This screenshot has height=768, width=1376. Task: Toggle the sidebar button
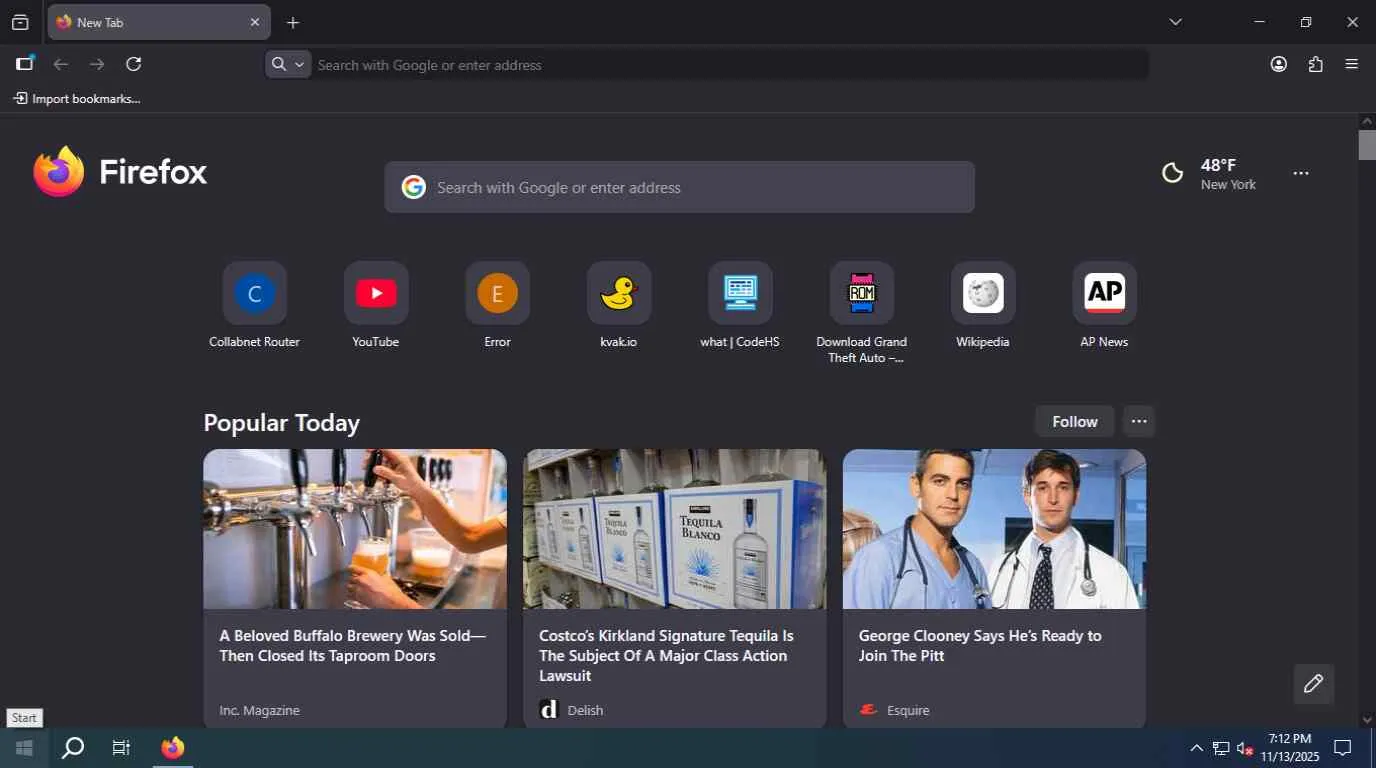click(25, 64)
